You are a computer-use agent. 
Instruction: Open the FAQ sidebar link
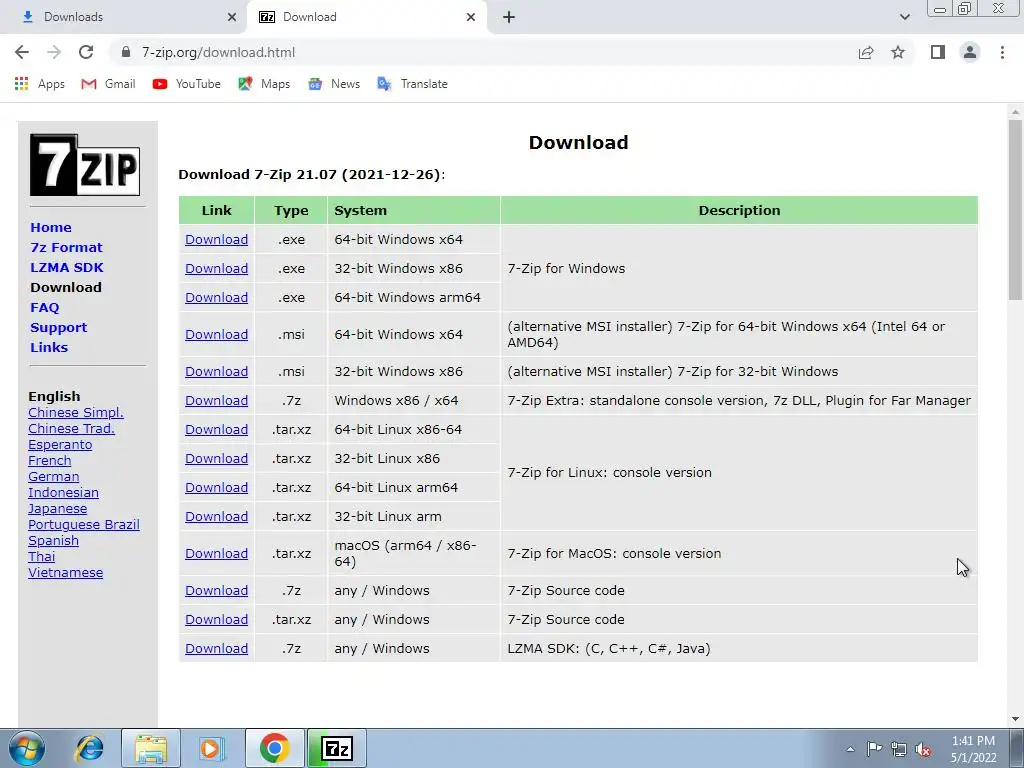[x=44, y=308]
